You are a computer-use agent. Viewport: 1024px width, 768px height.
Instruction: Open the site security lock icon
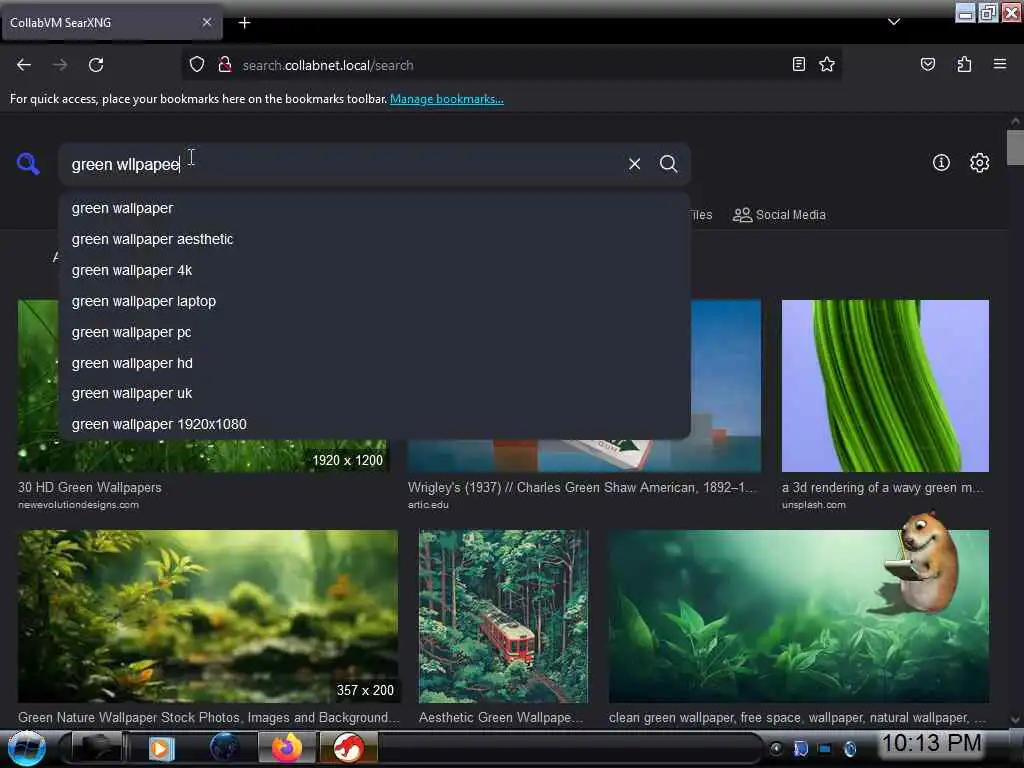click(225, 65)
